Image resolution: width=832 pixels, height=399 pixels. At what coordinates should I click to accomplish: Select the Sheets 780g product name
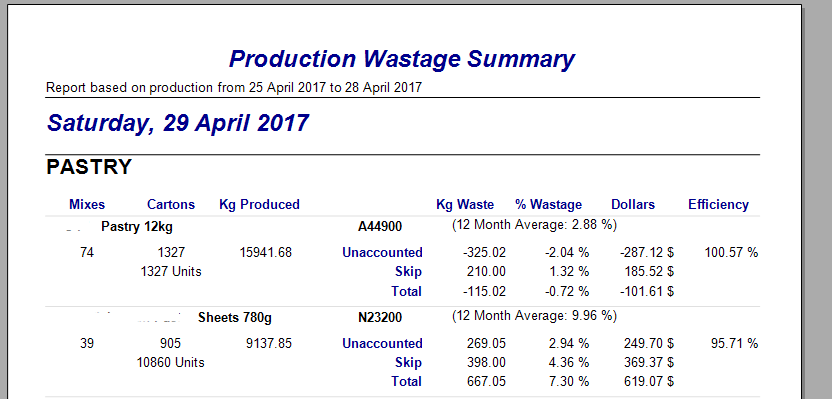coord(235,318)
